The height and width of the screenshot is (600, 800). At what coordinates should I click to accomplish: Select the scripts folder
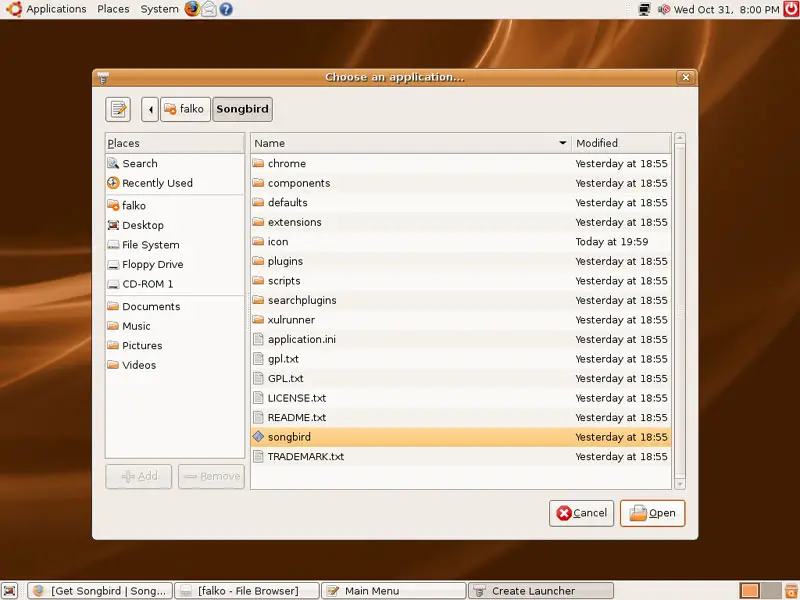[461, 281]
